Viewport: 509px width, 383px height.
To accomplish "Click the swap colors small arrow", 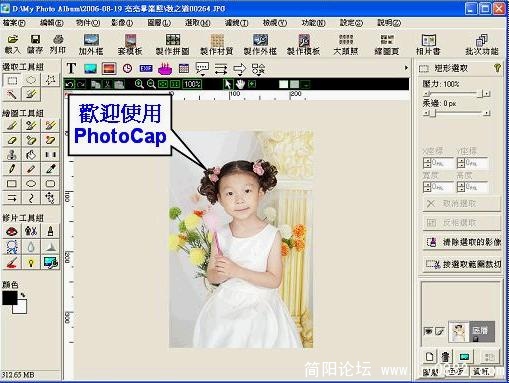I will [x=23, y=295].
